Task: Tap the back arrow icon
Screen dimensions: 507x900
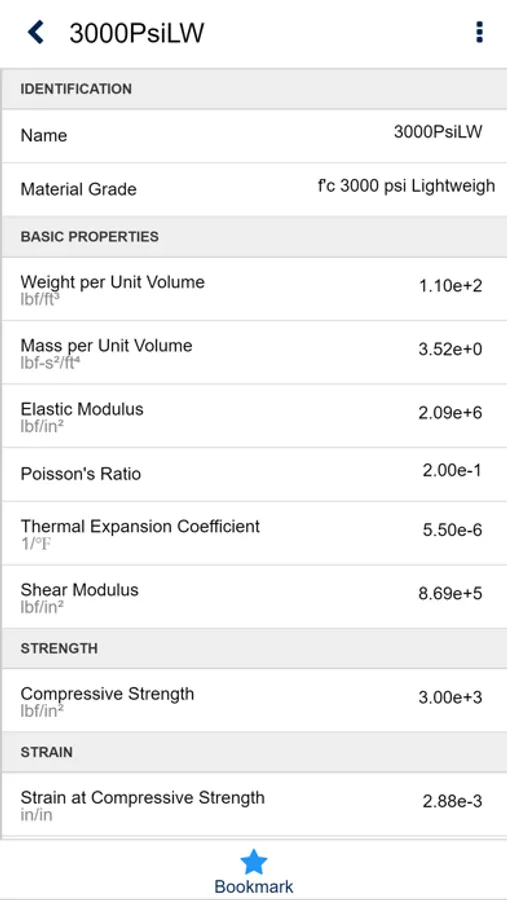Action: click(x=36, y=33)
